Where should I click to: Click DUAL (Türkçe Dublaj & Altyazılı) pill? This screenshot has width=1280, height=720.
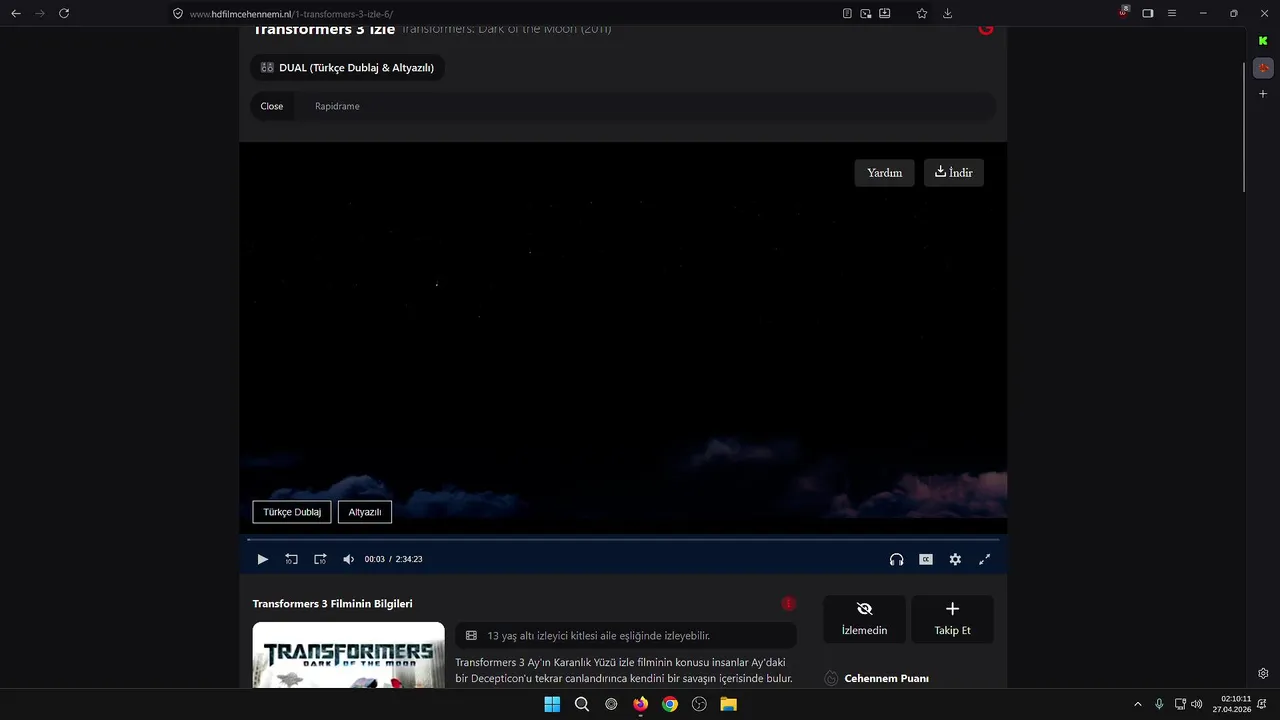point(347,68)
